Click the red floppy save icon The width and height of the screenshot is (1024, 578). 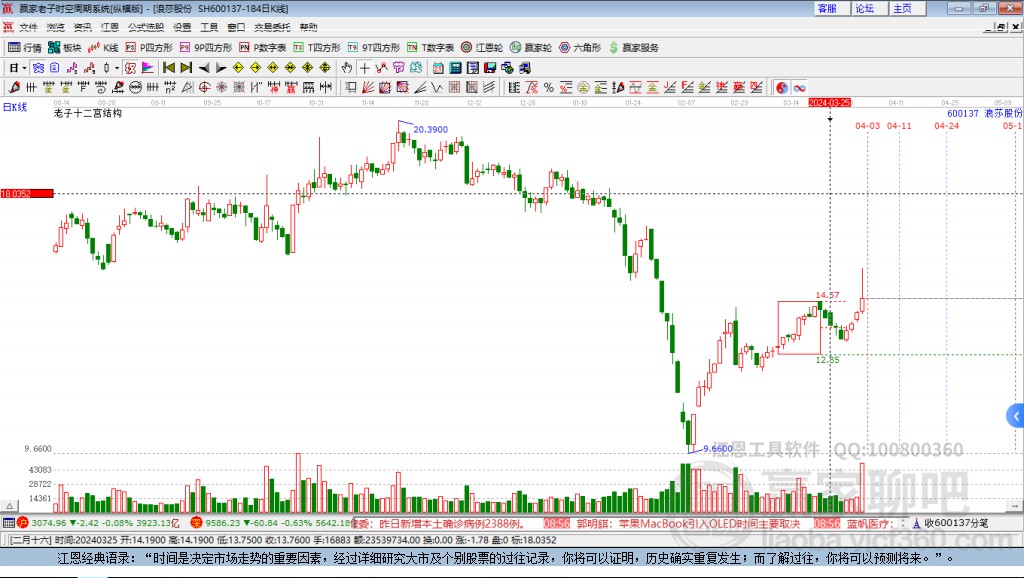pos(490,68)
